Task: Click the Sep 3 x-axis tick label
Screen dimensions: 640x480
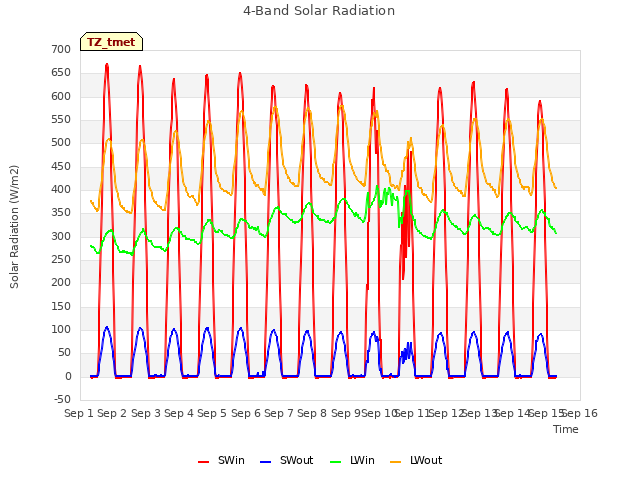Action: click(x=146, y=413)
